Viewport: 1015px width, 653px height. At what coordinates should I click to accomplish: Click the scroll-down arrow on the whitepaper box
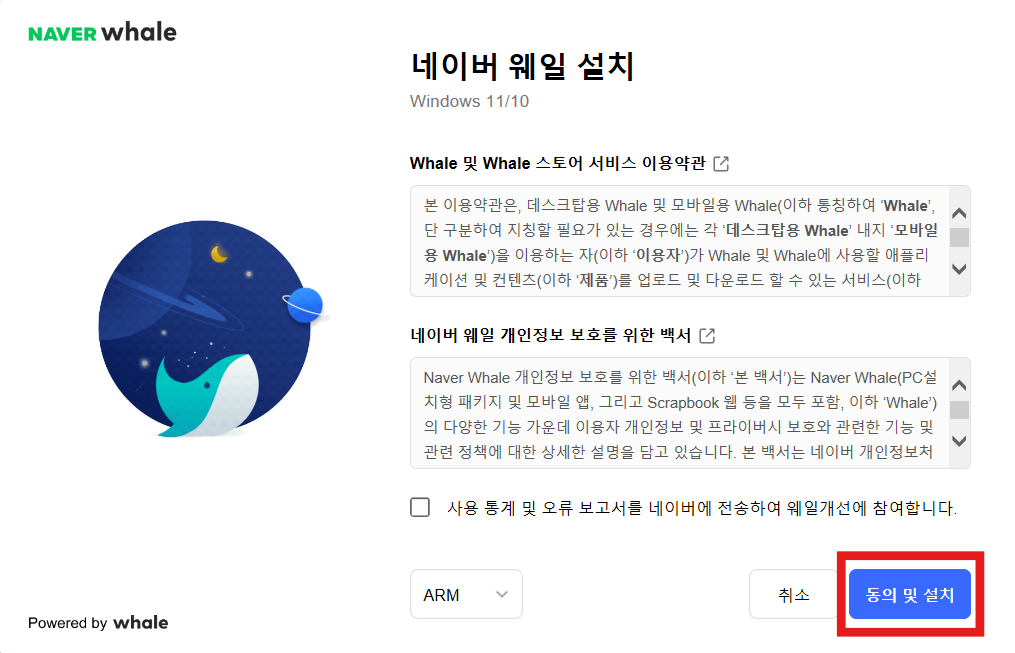pyautogui.click(x=958, y=441)
